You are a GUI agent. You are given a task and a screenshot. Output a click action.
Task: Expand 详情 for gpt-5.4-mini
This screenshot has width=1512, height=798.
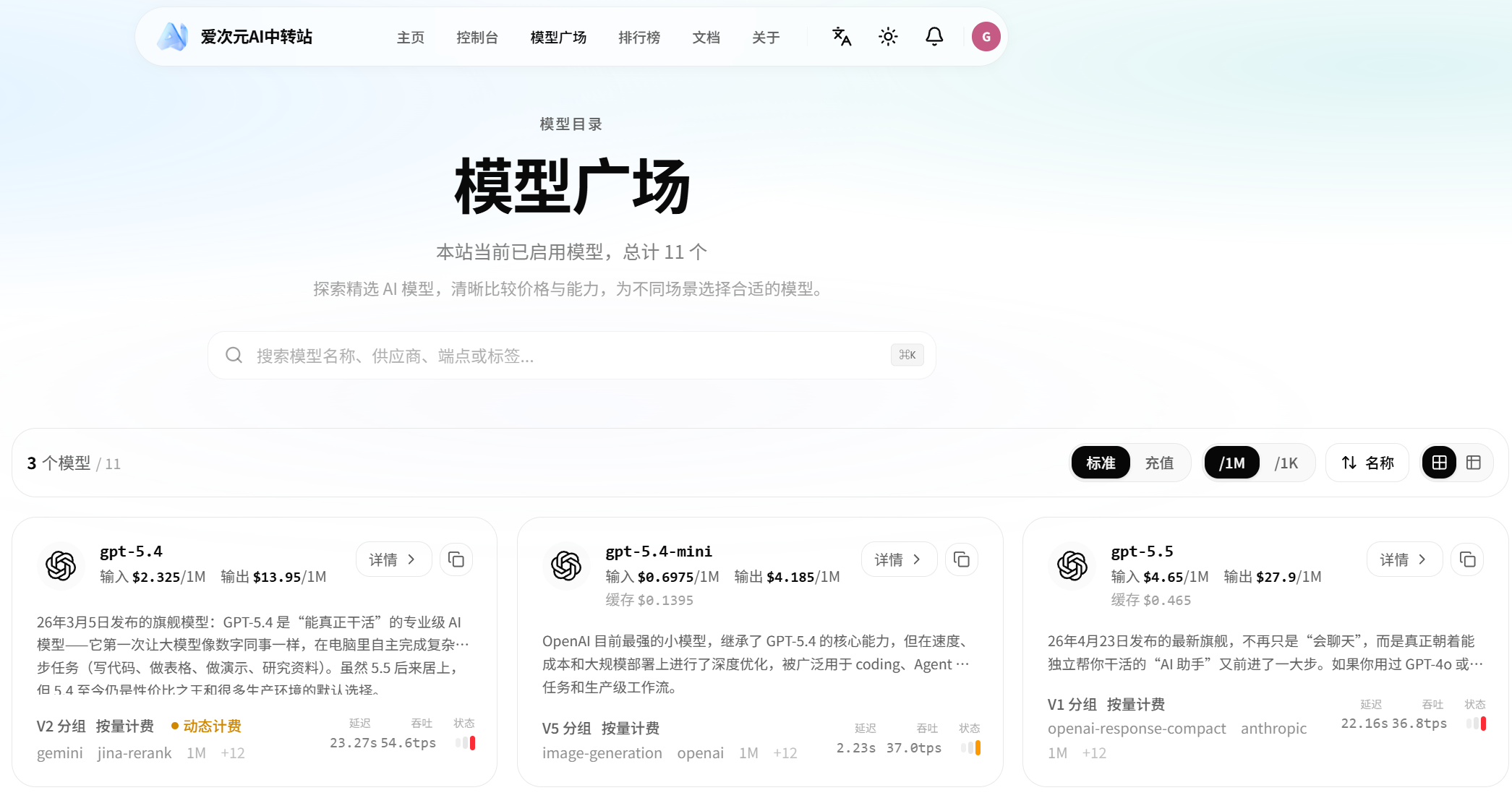pos(899,559)
